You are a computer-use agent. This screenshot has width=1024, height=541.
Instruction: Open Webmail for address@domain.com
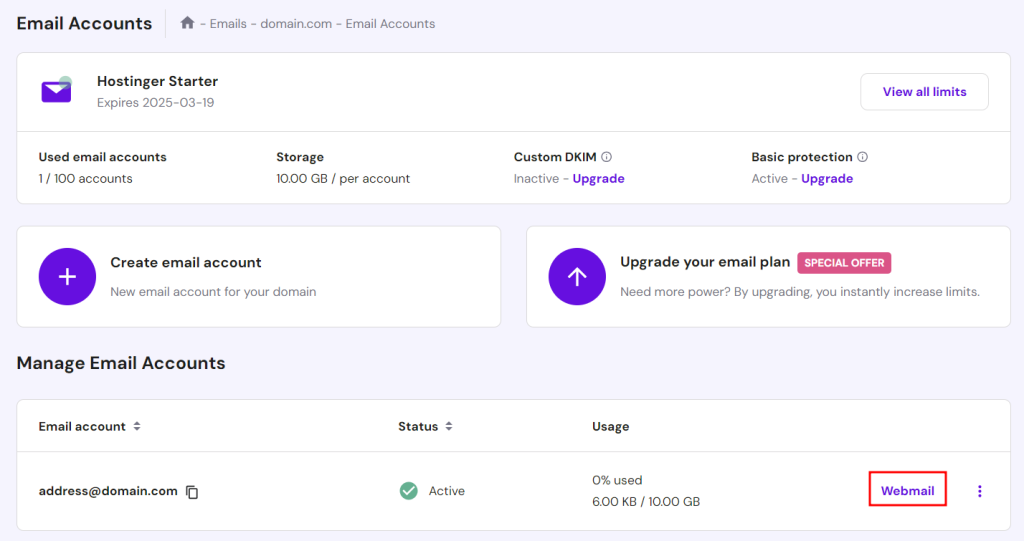point(907,491)
